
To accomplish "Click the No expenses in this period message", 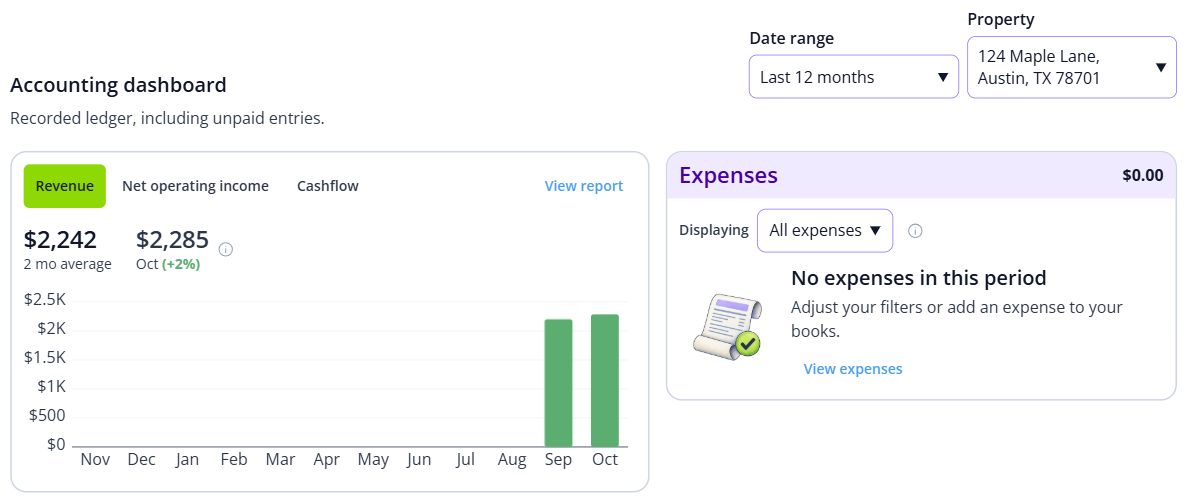I will (x=919, y=278).
